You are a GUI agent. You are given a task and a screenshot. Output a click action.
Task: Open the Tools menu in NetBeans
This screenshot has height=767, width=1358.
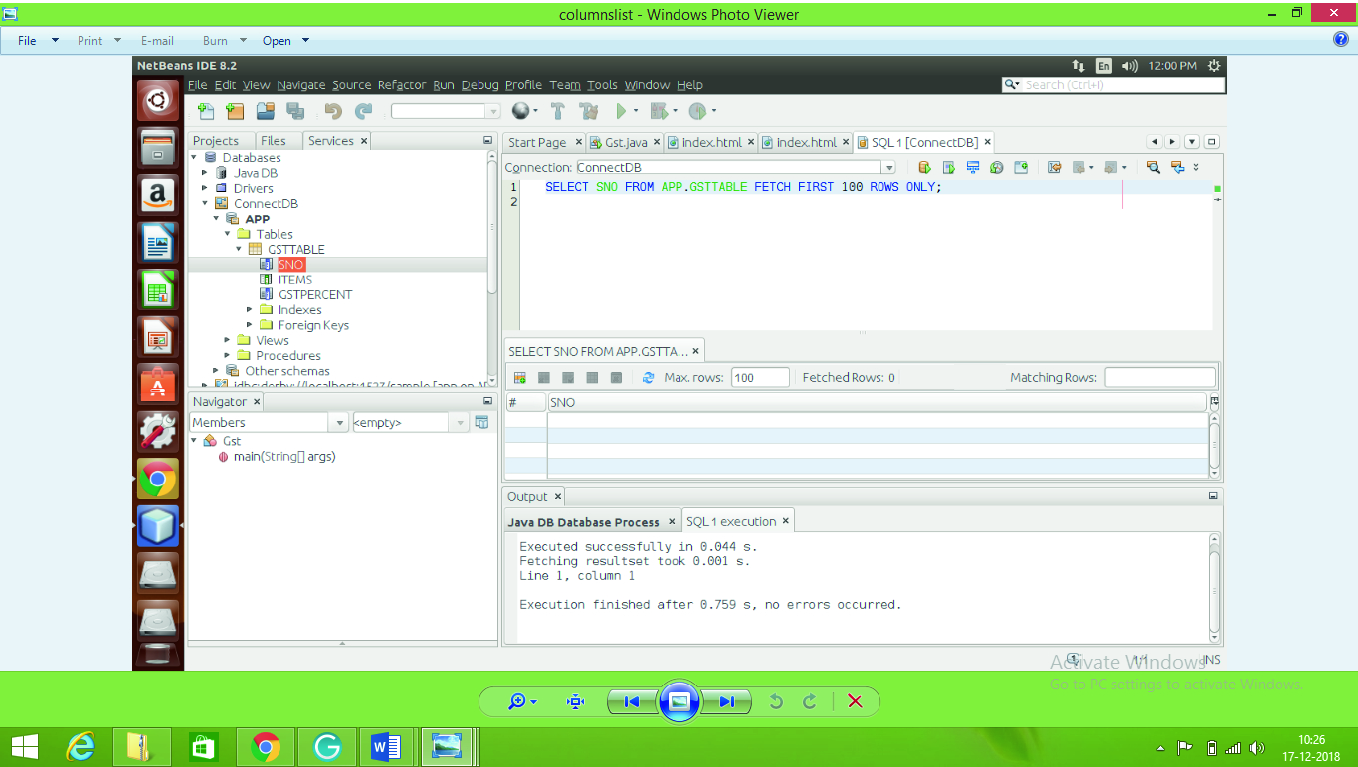pyautogui.click(x=602, y=85)
